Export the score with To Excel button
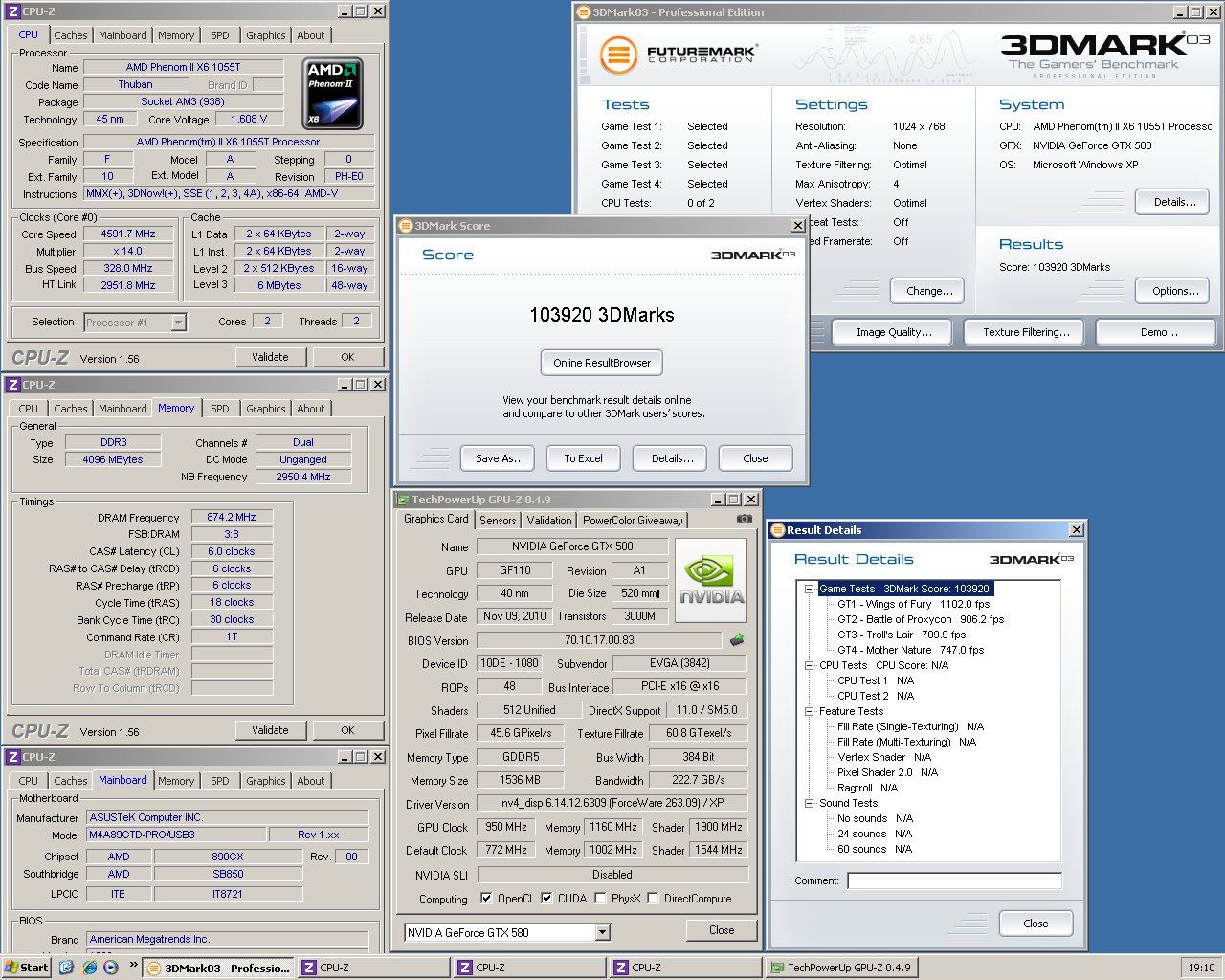This screenshot has height=980, width=1225. 583,458
